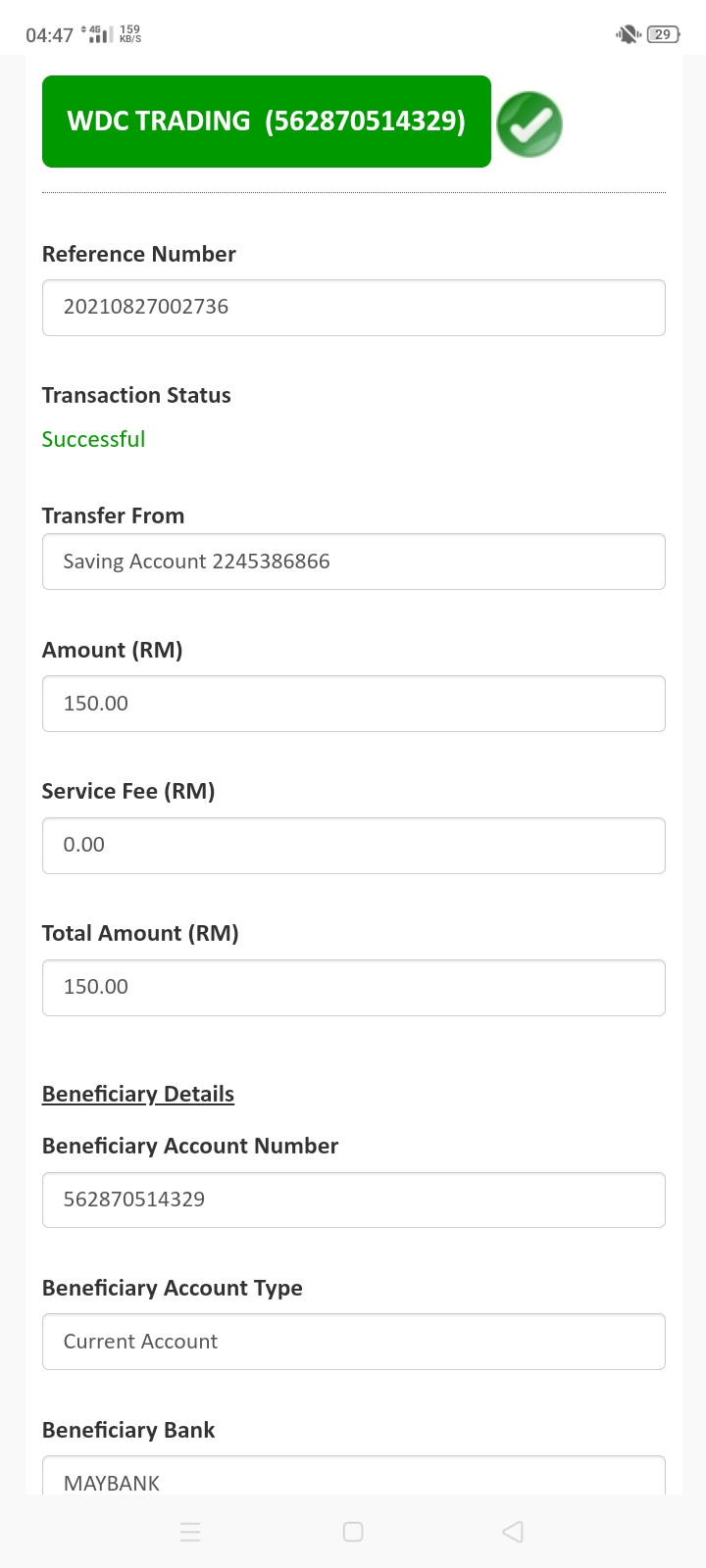Viewport: 706px width, 1568px height.
Task: Tap the green Successful status text
Action: (93, 439)
